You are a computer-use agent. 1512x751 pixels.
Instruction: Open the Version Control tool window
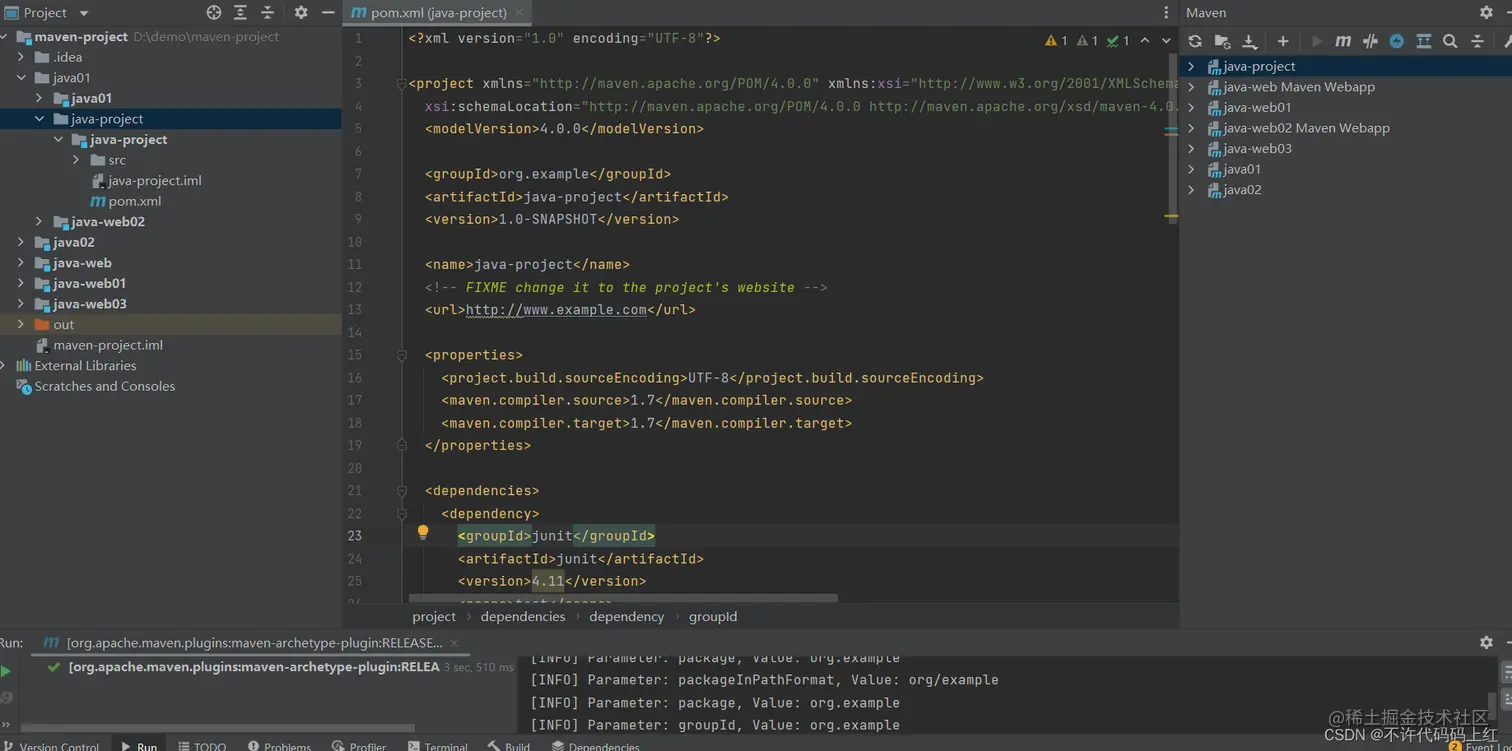[x=51, y=746]
